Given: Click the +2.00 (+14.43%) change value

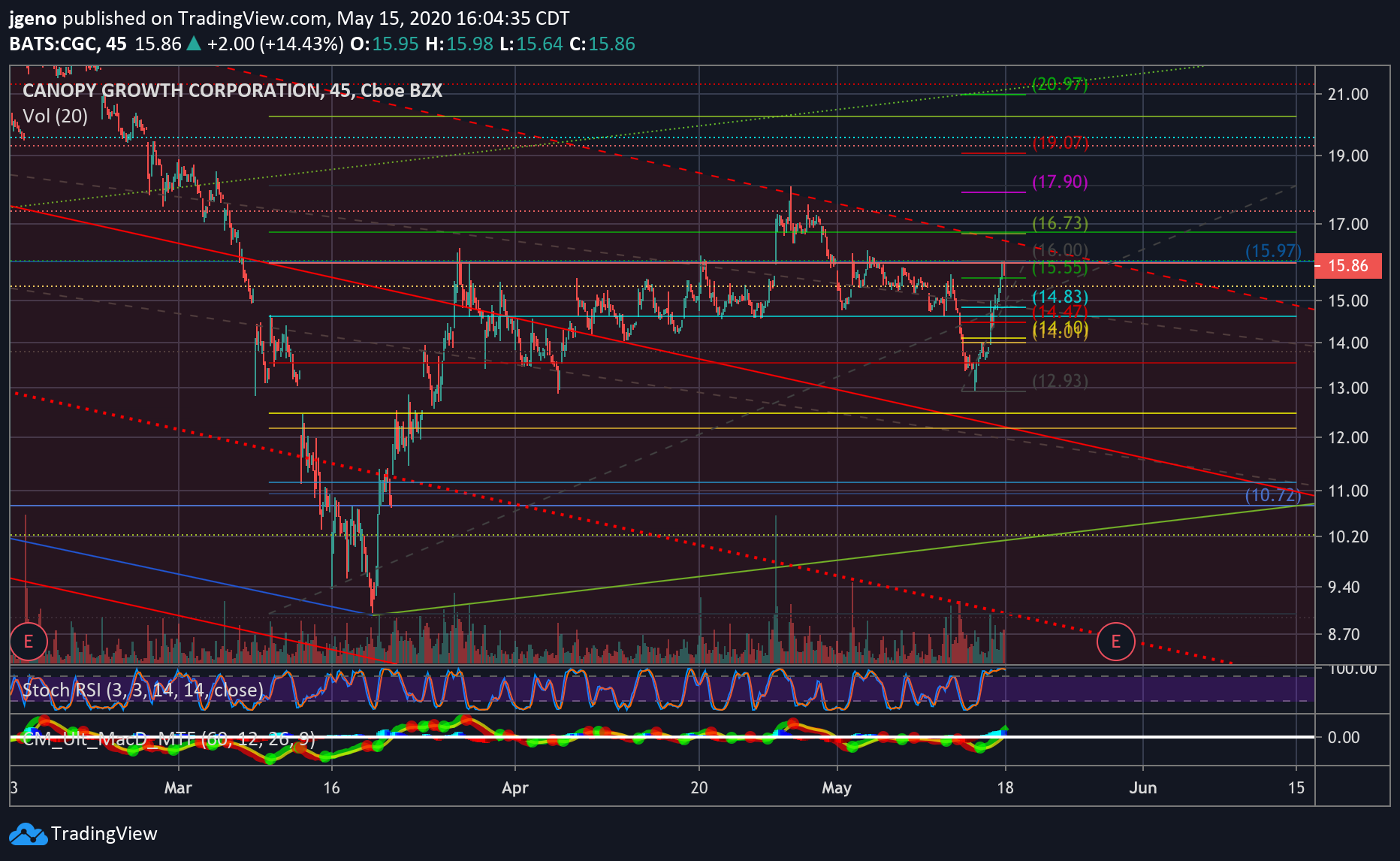Looking at the screenshot, I should point(275,44).
